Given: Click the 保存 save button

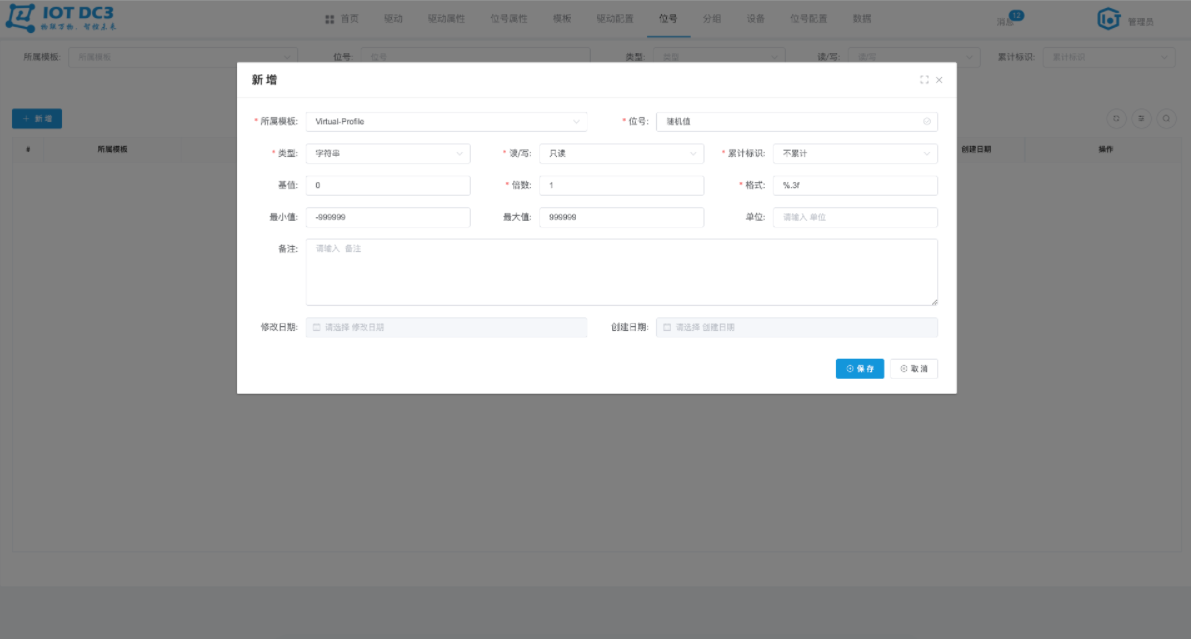Looking at the screenshot, I should pyautogui.click(x=860, y=369).
